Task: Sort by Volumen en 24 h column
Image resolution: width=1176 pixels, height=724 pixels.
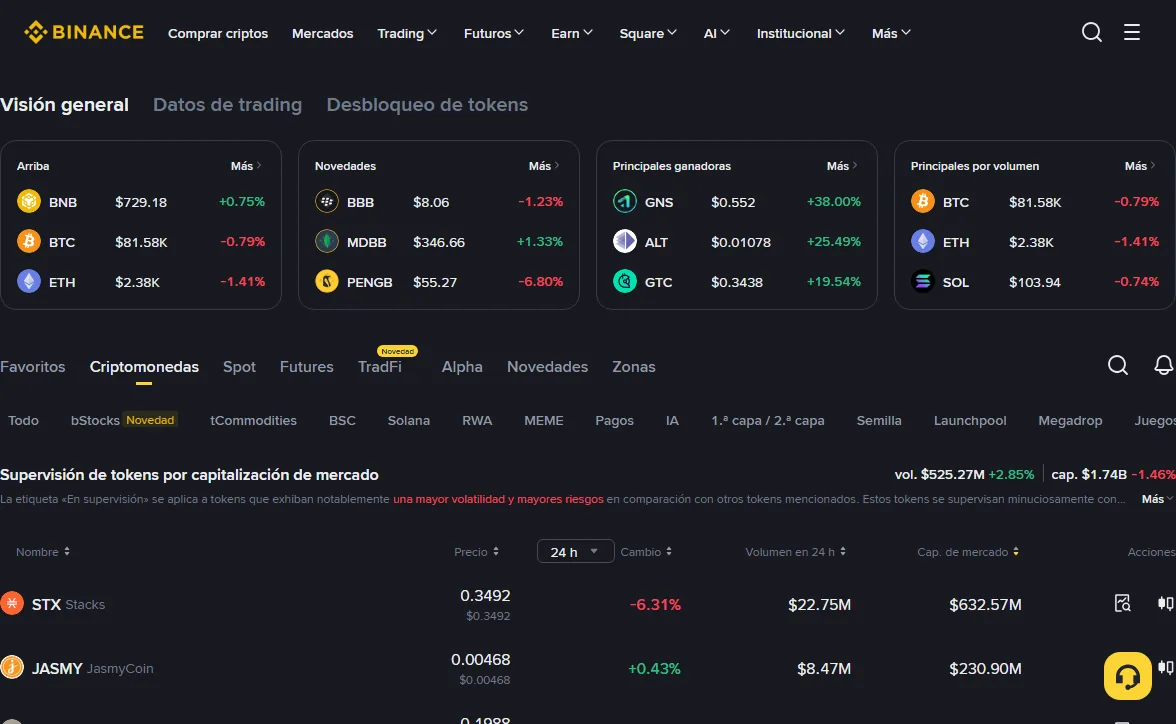Action: coord(795,551)
